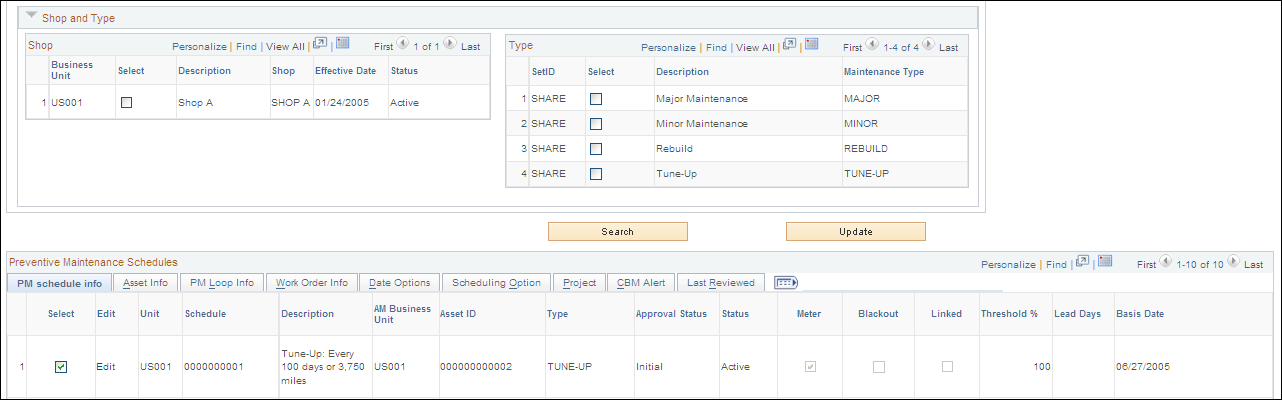This screenshot has height=400, width=1282.
Task: Click the REBUILD maintenance type cell
Action: [866, 148]
